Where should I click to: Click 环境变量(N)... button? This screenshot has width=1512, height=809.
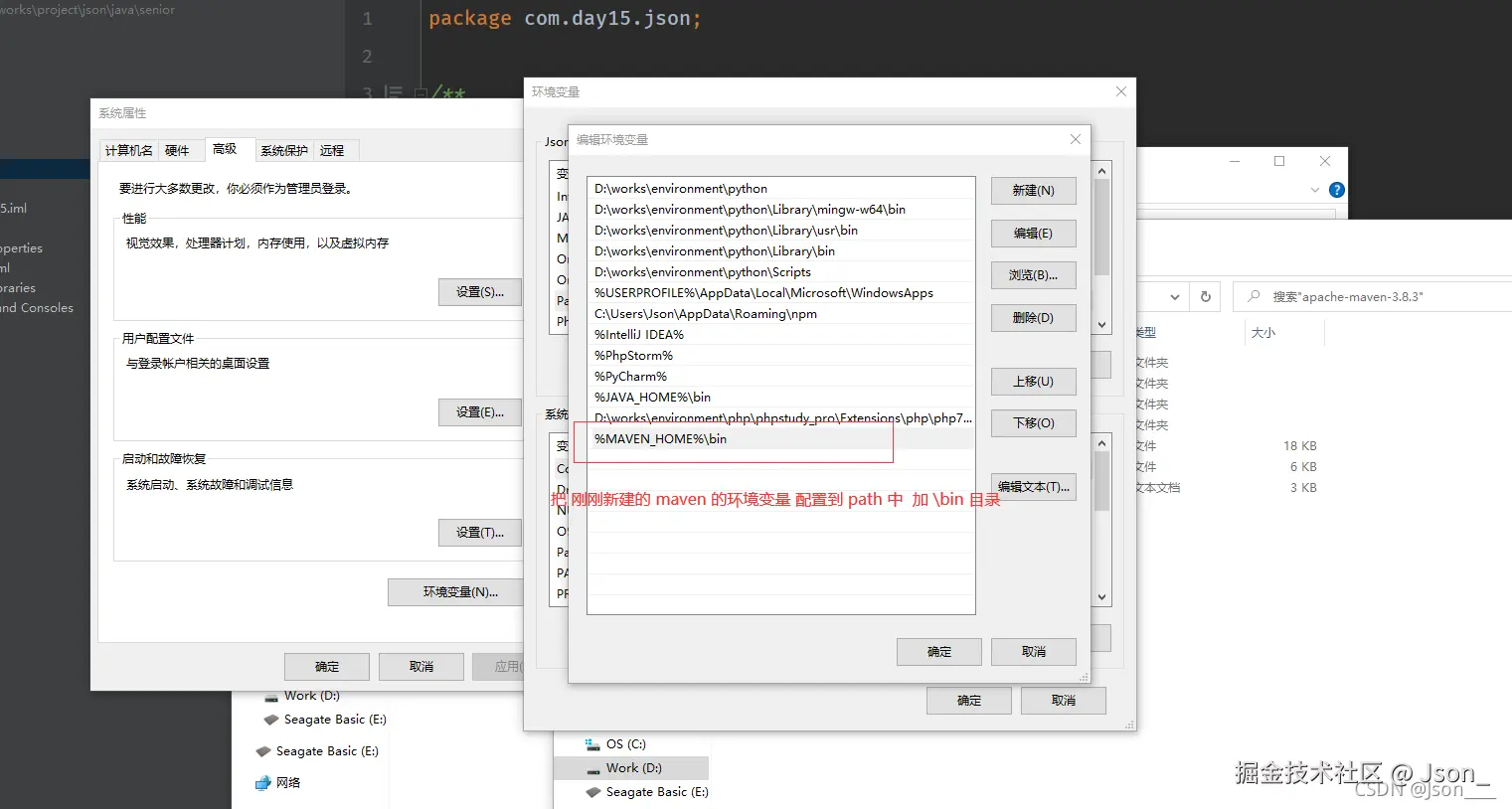pyautogui.click(x=456, y=592)
